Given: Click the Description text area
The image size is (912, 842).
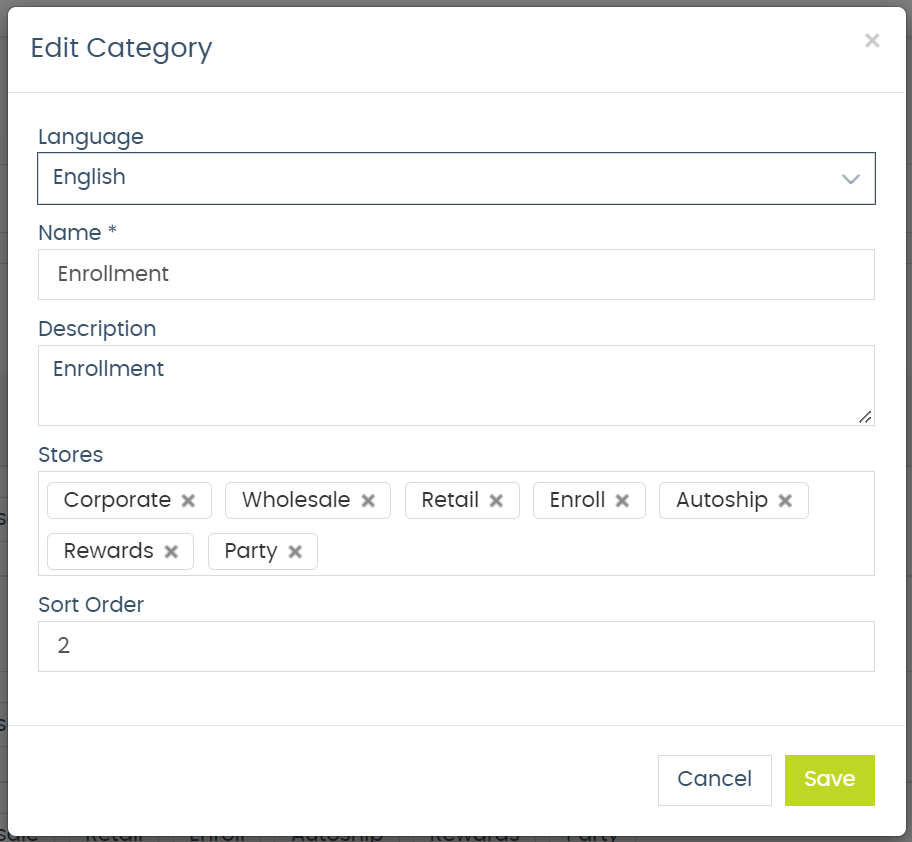Looking at the screenshot, I should (456, 386).
